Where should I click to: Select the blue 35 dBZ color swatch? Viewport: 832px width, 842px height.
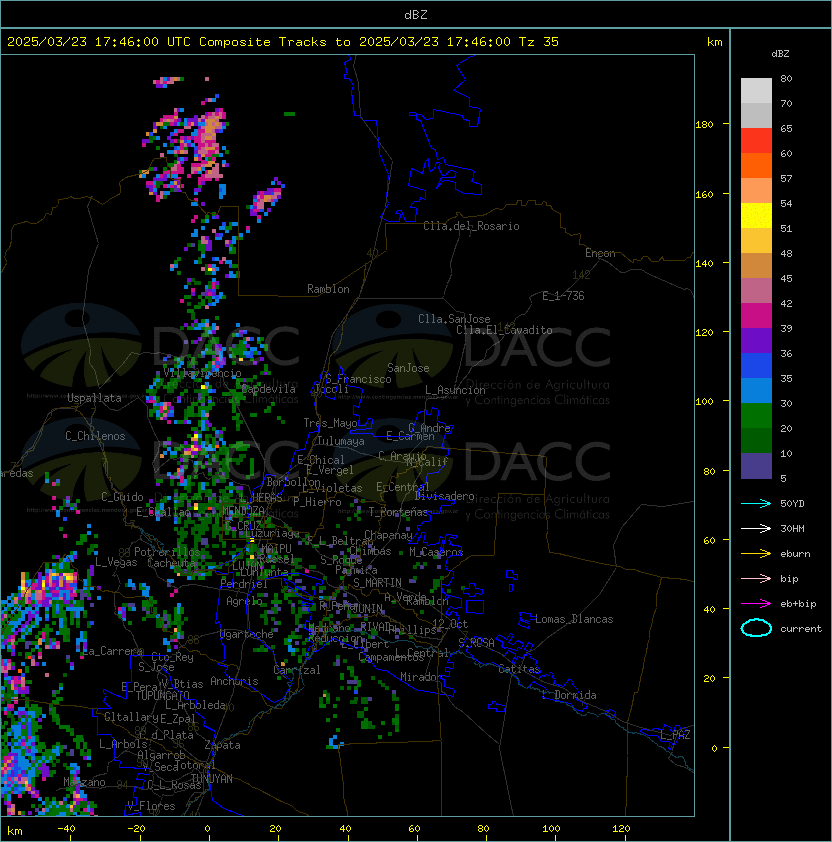tap(756, 366)
